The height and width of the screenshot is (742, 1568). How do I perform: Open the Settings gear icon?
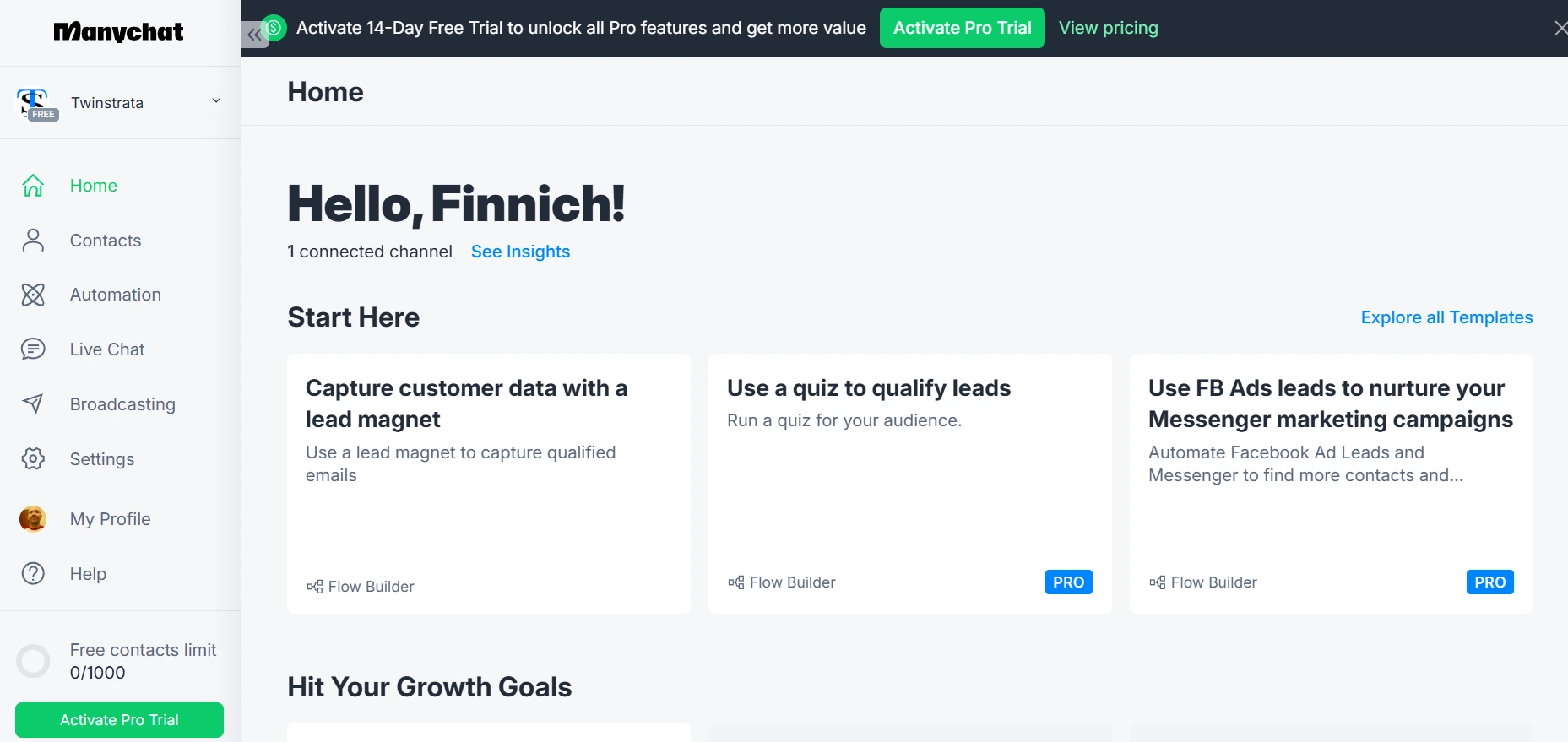point(33,459)
